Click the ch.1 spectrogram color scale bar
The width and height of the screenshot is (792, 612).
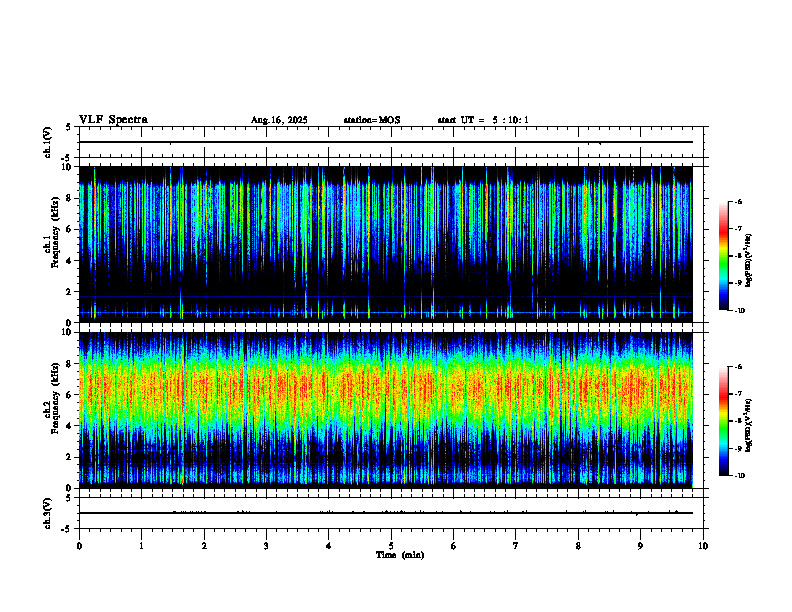tap(723, 256)
